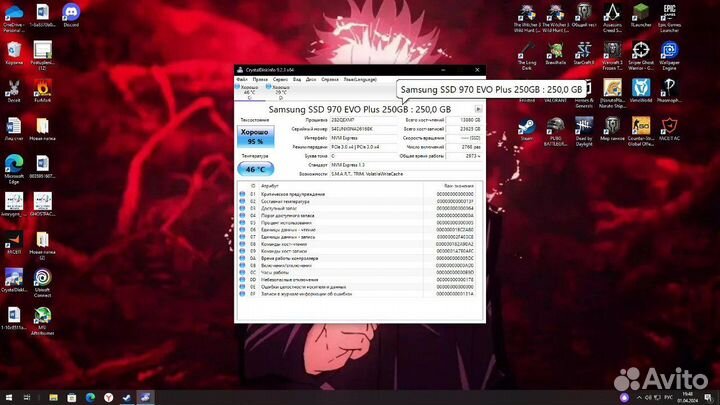The image size is (720, 405).
Task: Open the Ubisoft Connect desktop shortcut
Action: (42, 283)
